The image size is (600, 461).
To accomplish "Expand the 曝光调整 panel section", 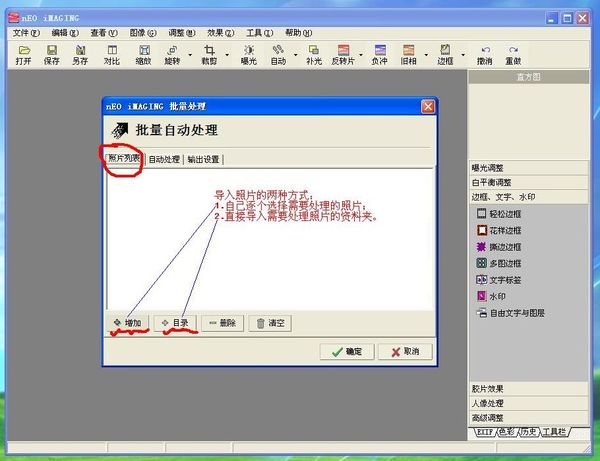I will click(490, 168).
